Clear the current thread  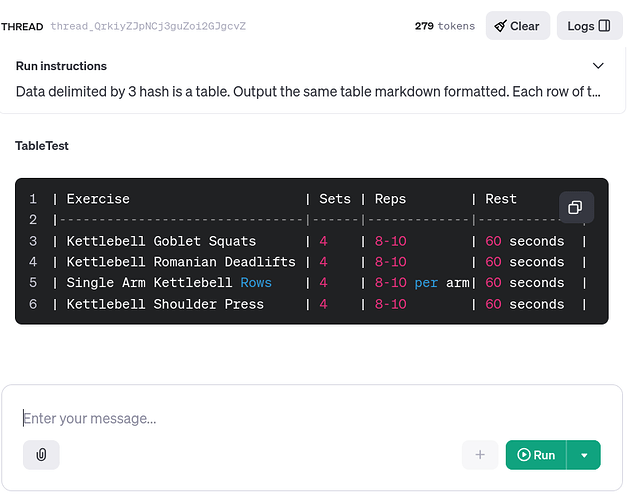[518, 26]
